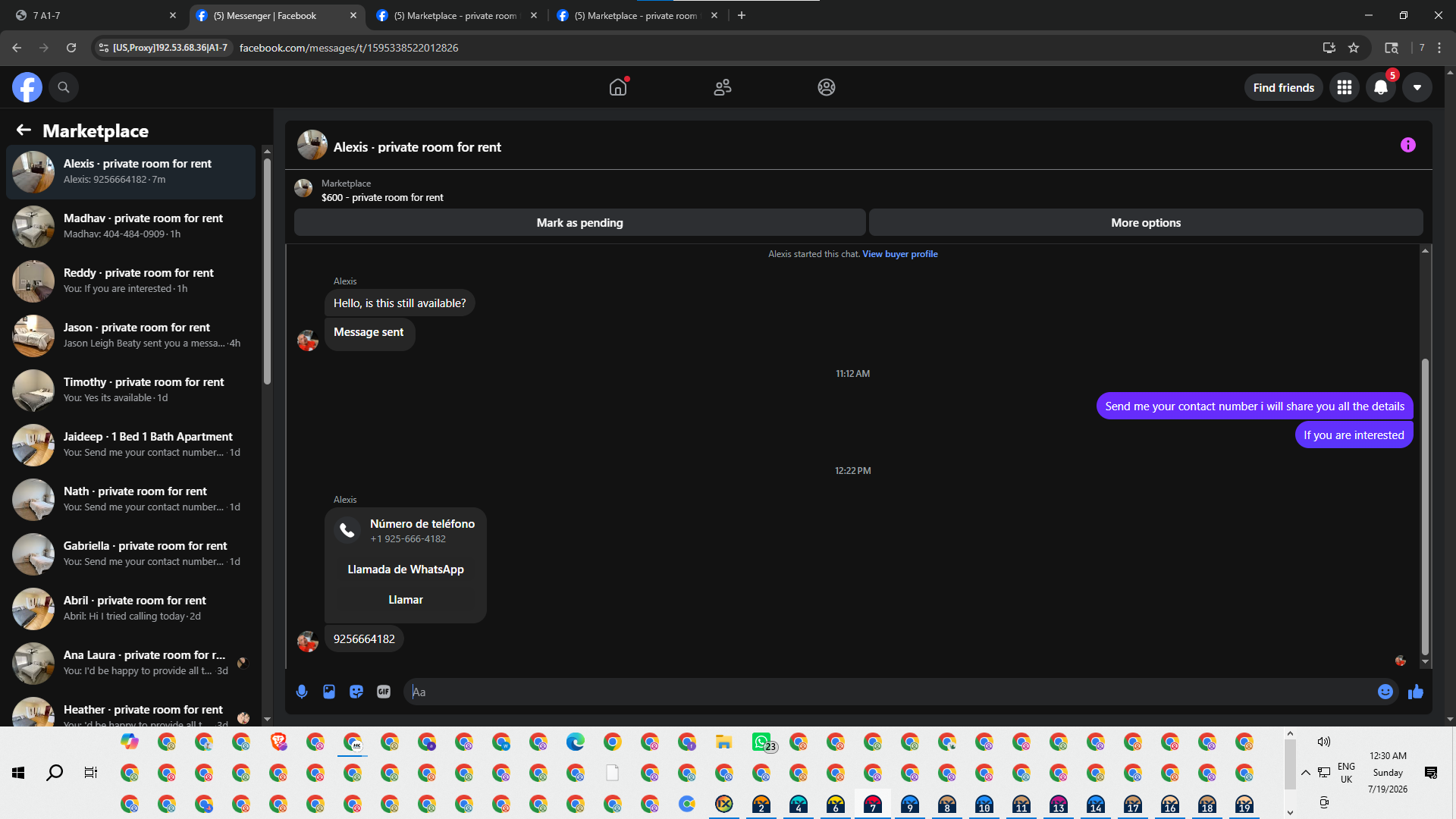The height and width of the screenshot is (819, 1456).
Task: Go back using the Marketplace back arrow
Action: tap(24, 130)
